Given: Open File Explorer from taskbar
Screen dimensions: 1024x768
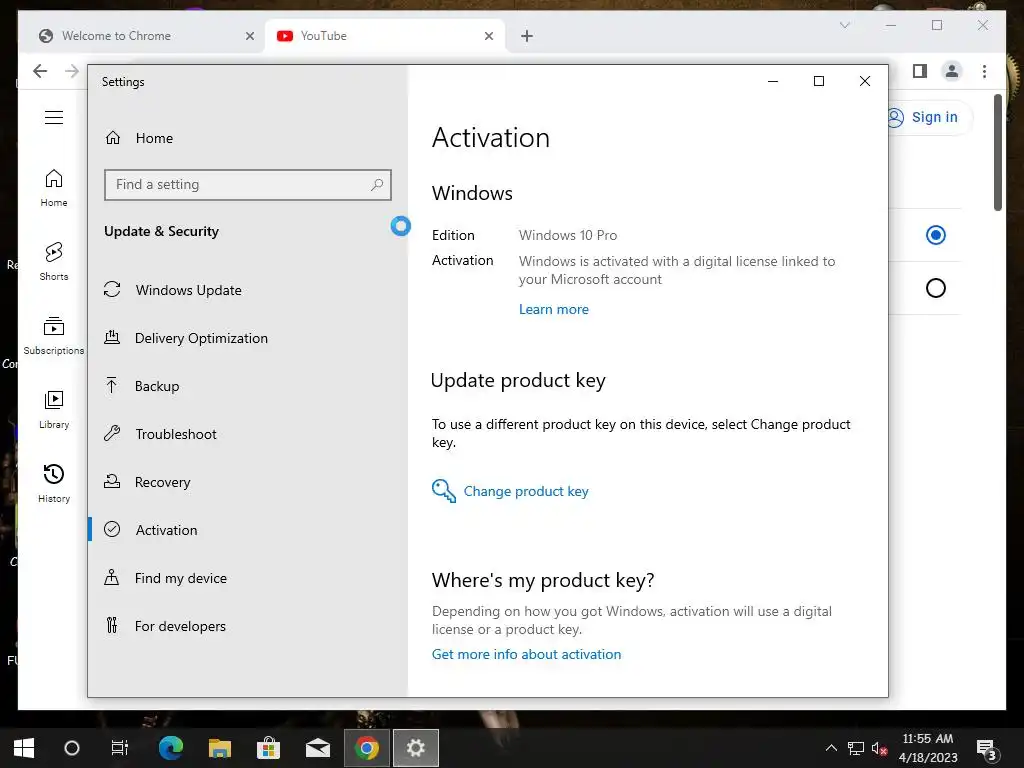Looking at the screenshot, I should click(220, 748).
